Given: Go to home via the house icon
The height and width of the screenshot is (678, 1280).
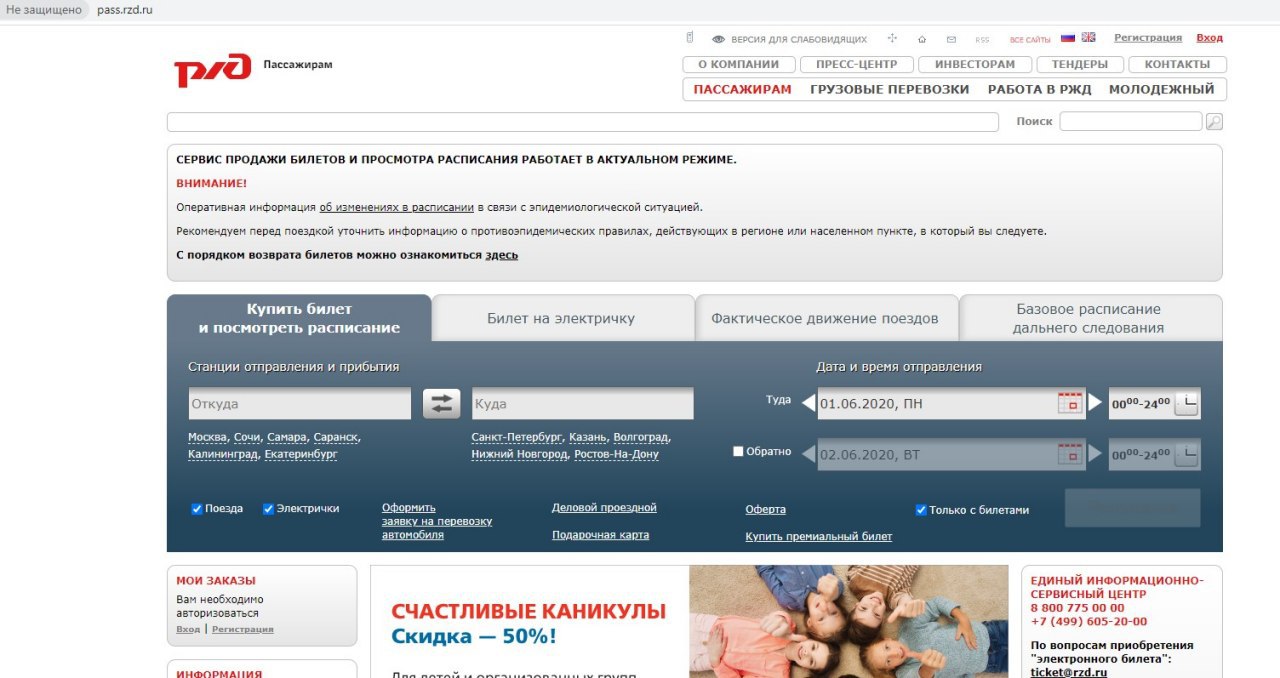Looking at the screenshot, I should click(x=922, y=39).
